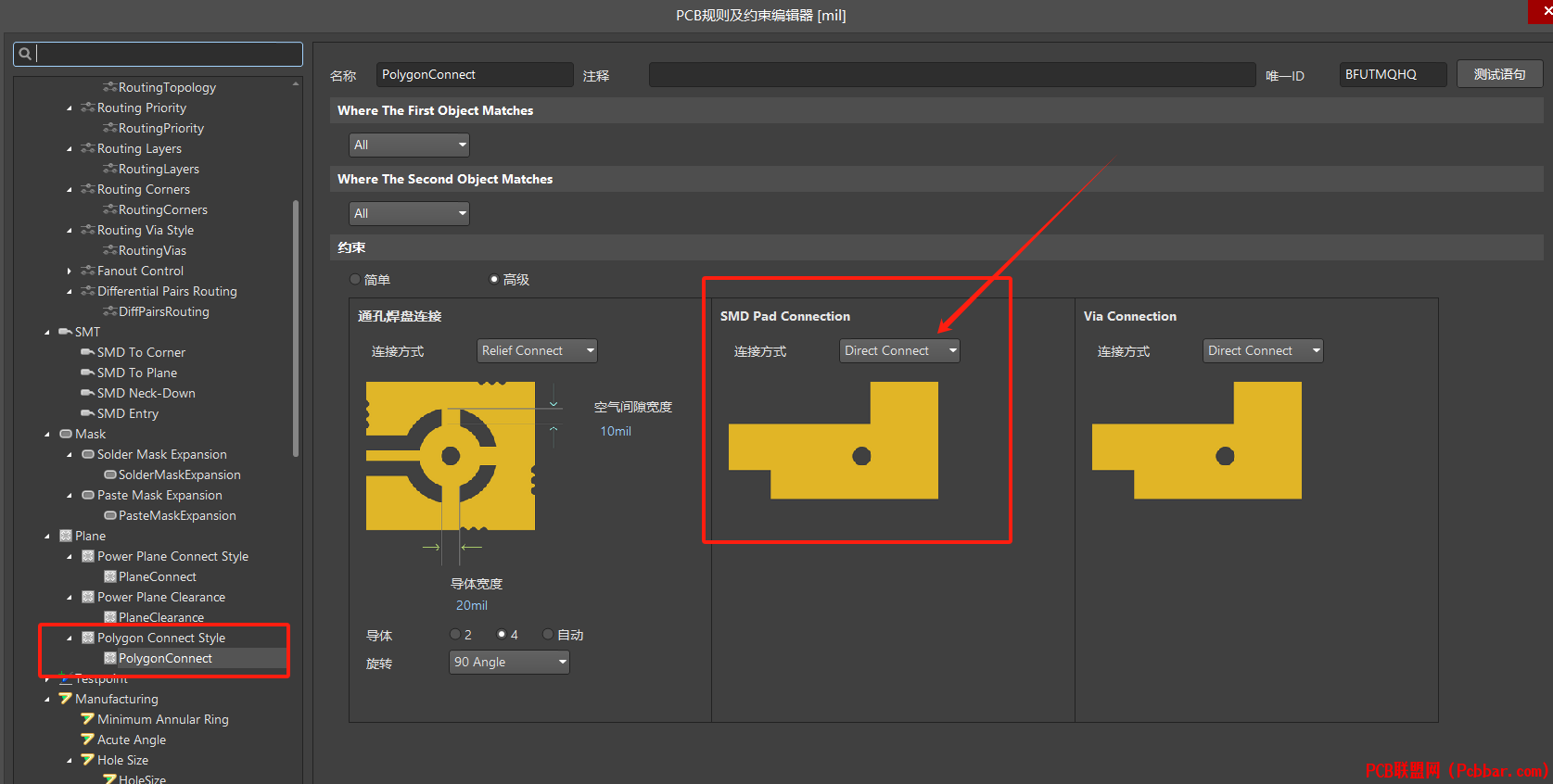This screenshot has height=784, width=1553.
Task: Click the SMD To Plane icon
Action: pos(88,373)
